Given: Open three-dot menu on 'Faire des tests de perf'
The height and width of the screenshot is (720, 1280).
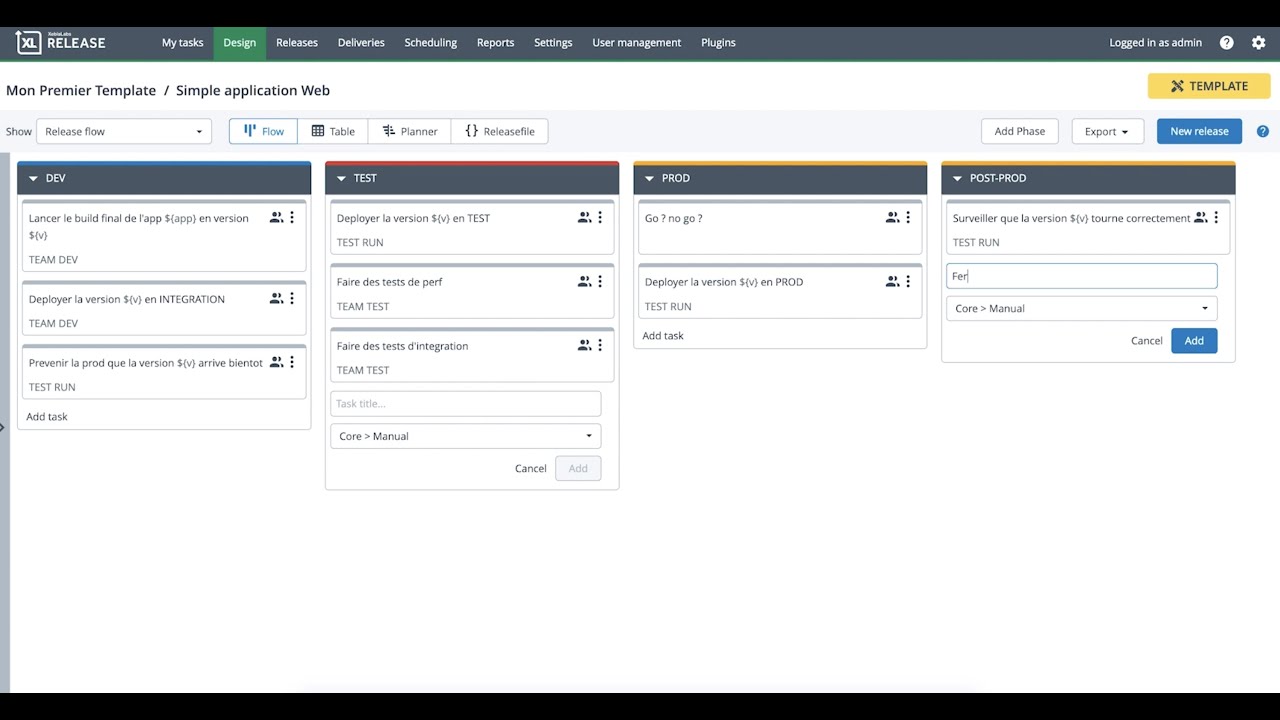Looking at the screenshot, I should [600, 281].
